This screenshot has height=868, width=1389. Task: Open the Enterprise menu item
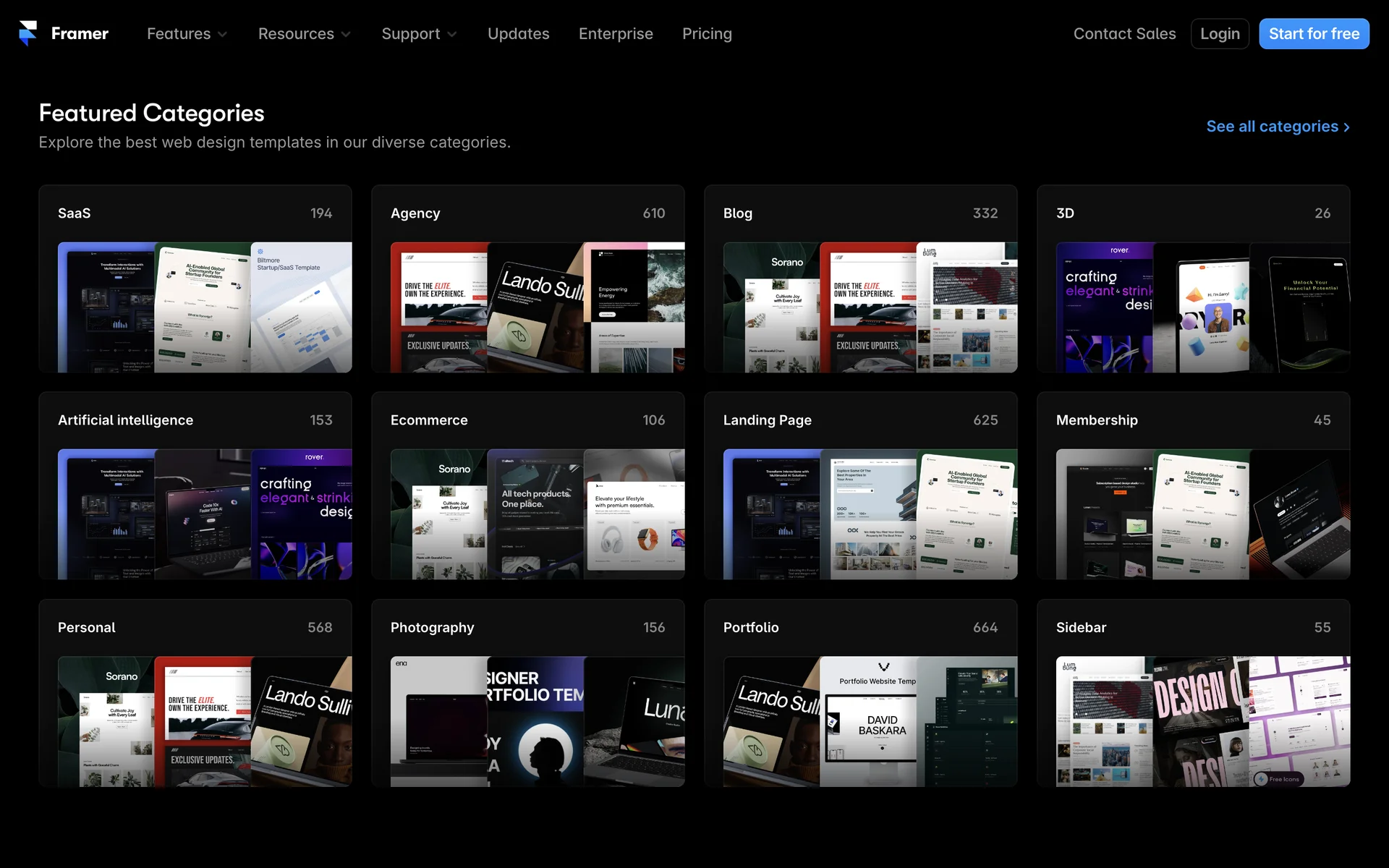tap(616, 34)
